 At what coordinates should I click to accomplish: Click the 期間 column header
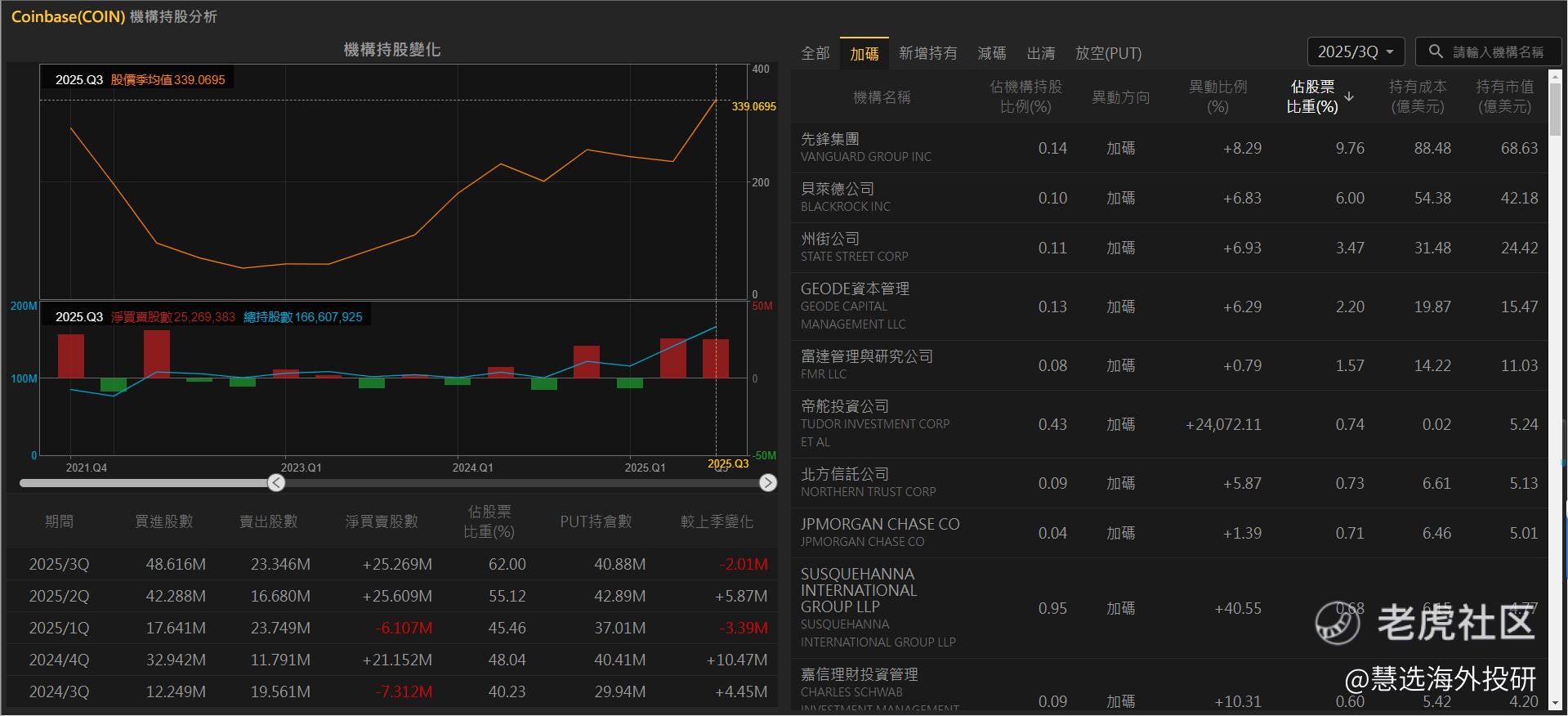point(59,521)
